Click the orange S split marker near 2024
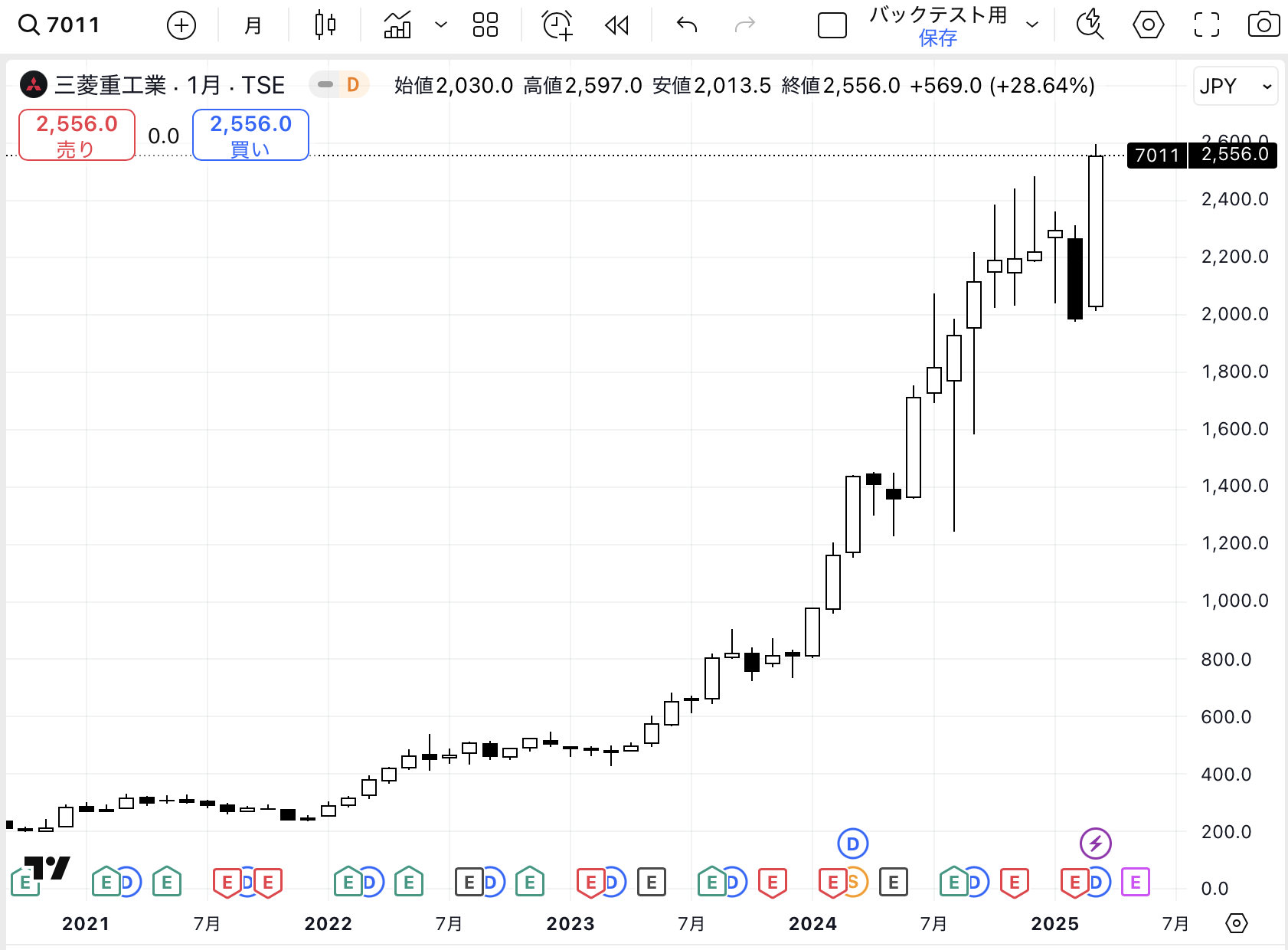The height and width of the screenshot is (950, 1288). tap(855, 883)
